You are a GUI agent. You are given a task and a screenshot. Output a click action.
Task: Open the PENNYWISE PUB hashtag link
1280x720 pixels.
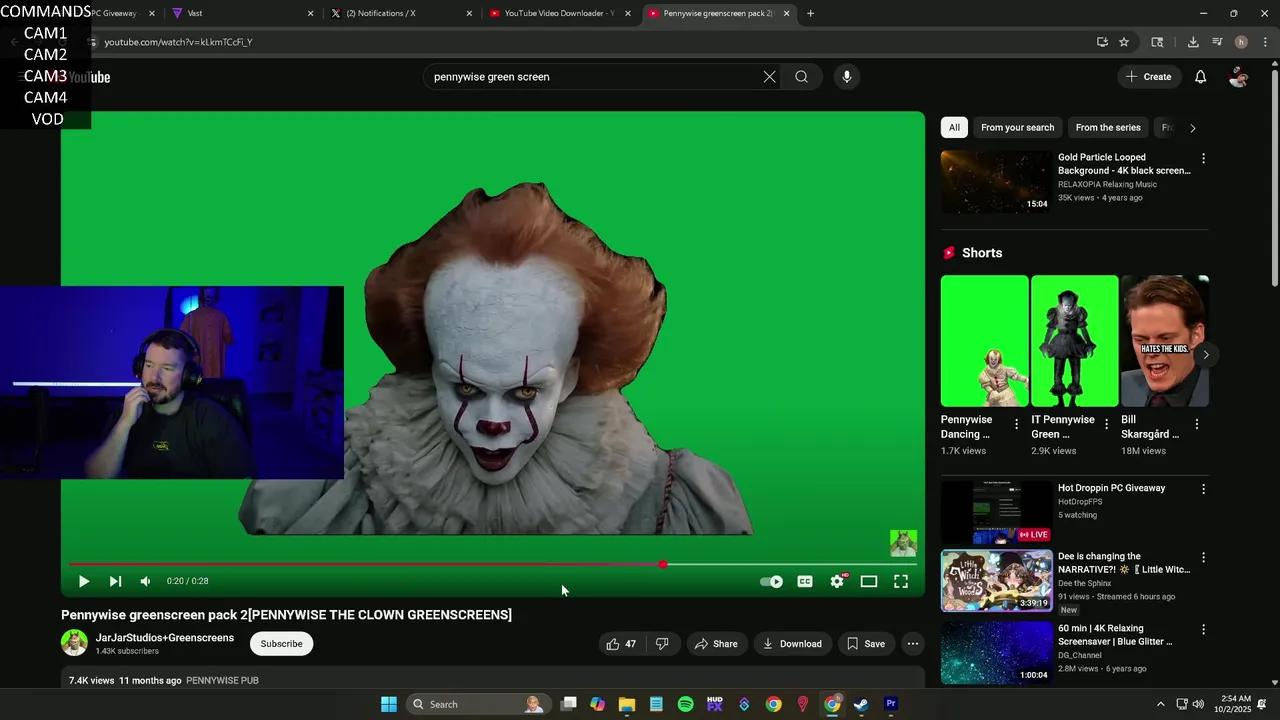coord(222,681)
